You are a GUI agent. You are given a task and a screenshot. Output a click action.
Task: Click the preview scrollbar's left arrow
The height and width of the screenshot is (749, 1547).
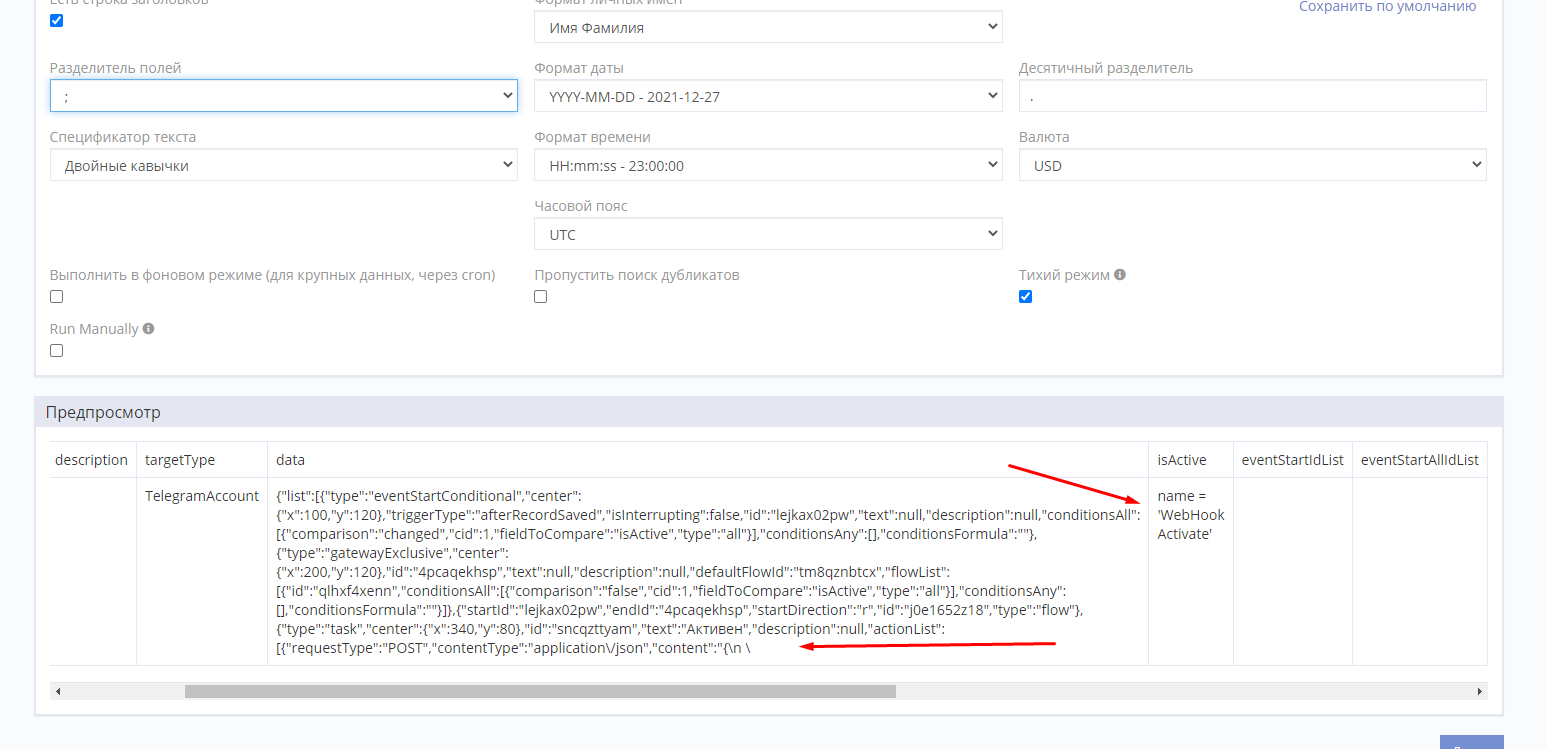pos(57,691)
